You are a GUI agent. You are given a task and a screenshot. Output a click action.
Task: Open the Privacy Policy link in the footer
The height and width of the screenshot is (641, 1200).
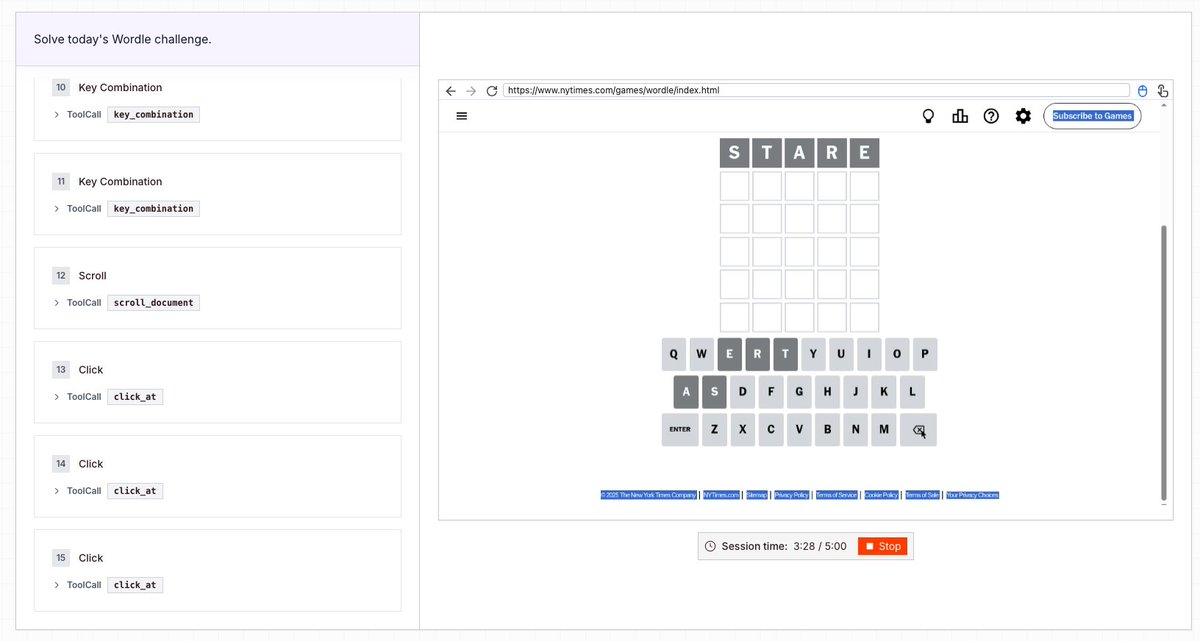[790, 494]
